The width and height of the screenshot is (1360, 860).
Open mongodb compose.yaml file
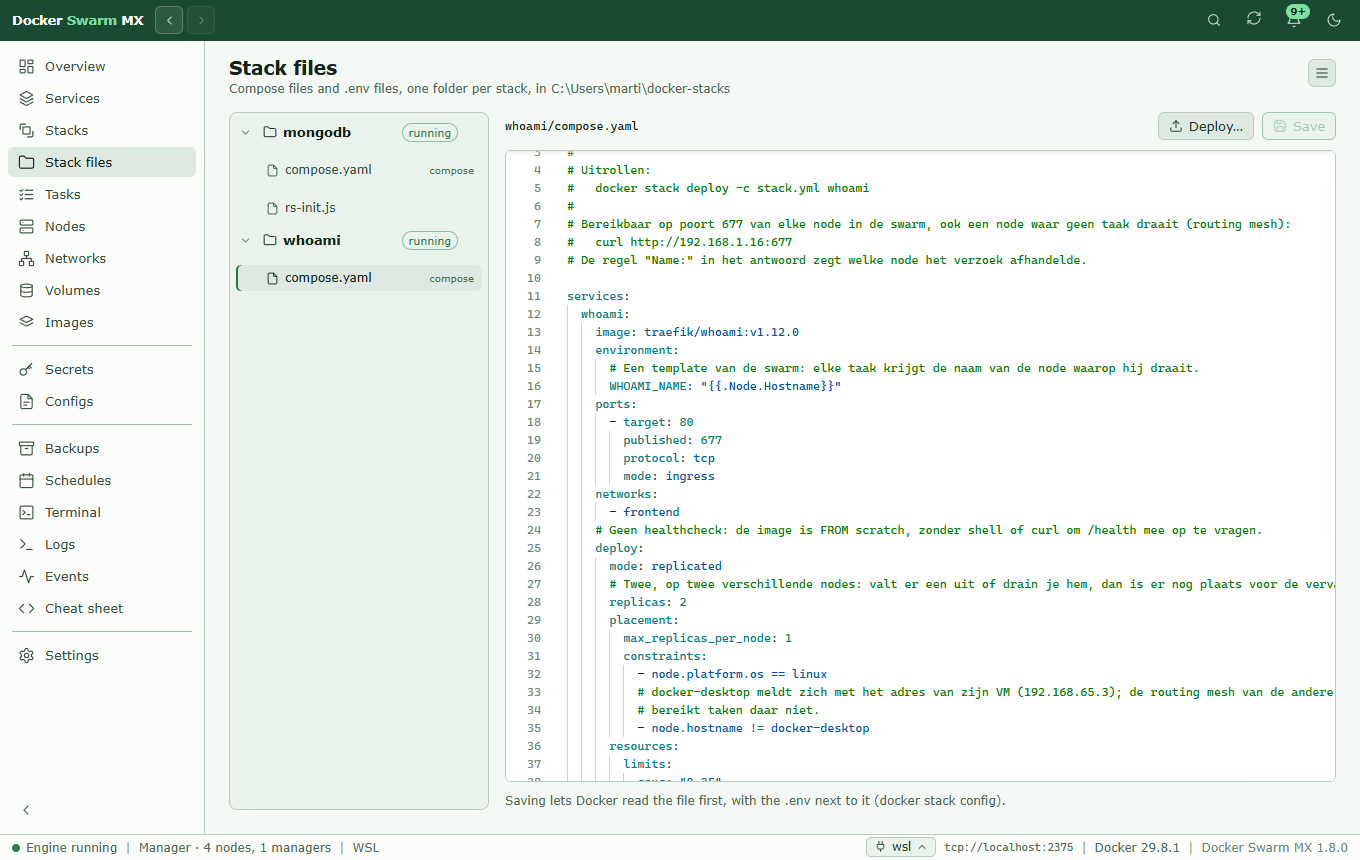(359, 170)
